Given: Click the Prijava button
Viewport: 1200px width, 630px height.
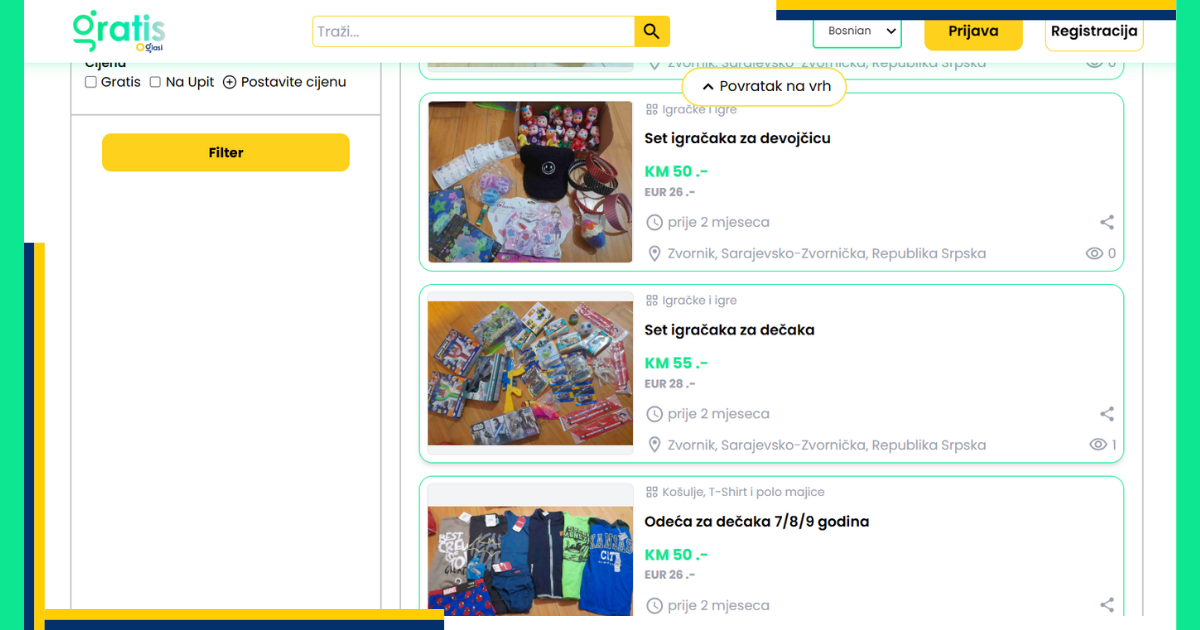Looking at the screenshot, I should [973, 31].
